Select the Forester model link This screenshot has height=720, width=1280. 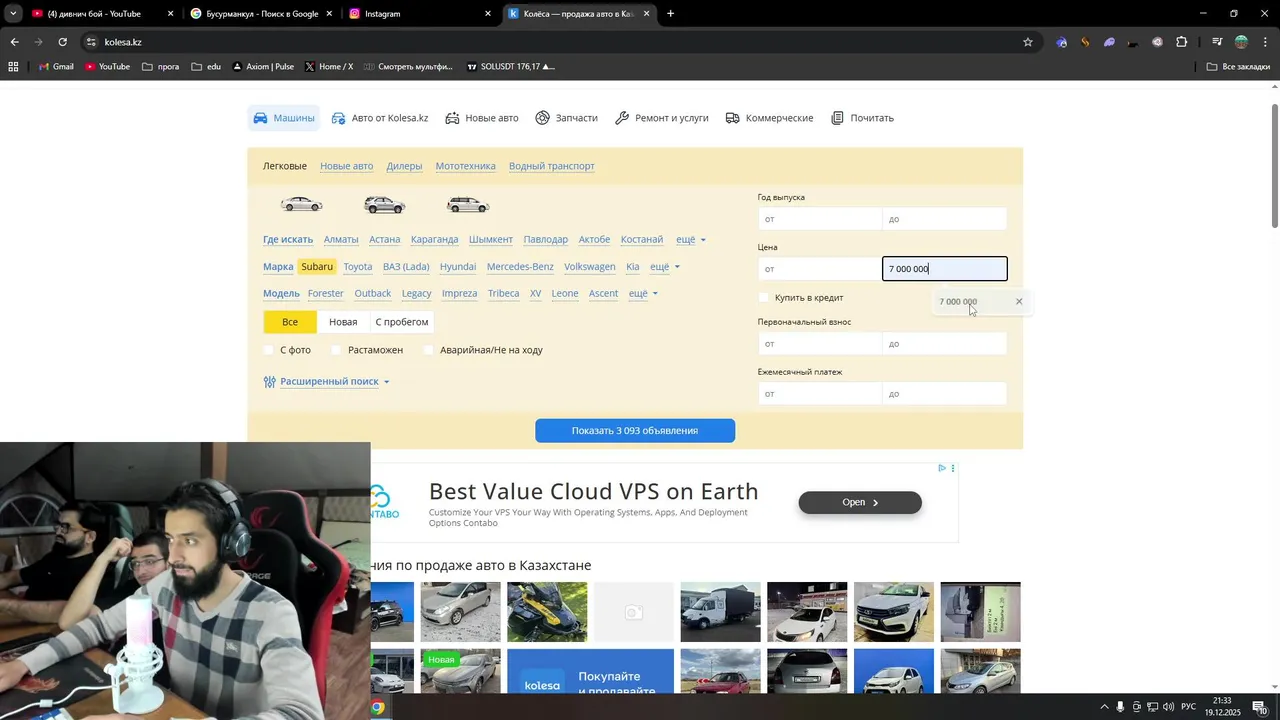(326, 294)
